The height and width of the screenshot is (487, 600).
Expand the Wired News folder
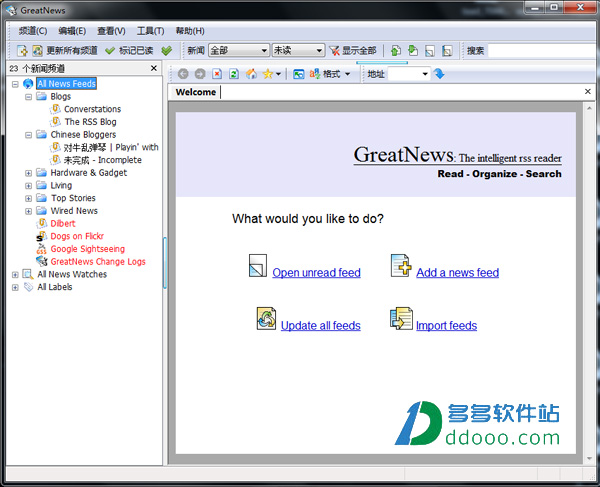28,211
